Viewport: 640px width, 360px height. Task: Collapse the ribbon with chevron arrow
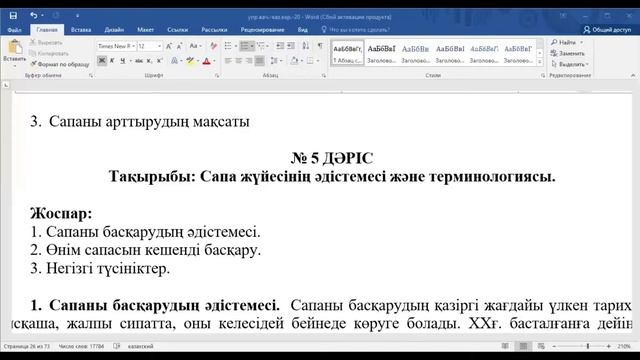633,76
